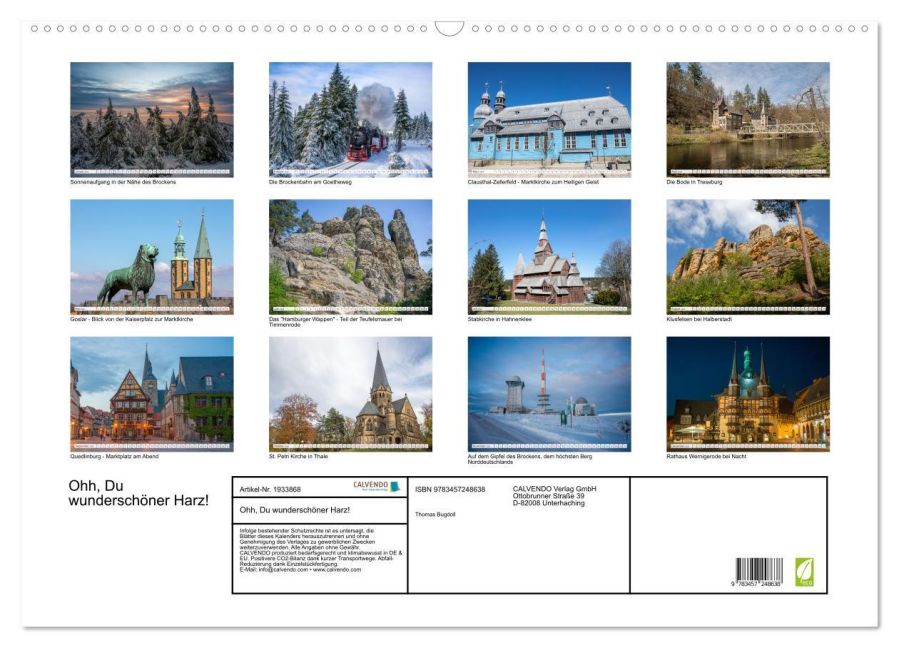Viewport: 899px width, 648px height.
Task: Select the Bode in Treseburg photo
Action: (748, 119)
